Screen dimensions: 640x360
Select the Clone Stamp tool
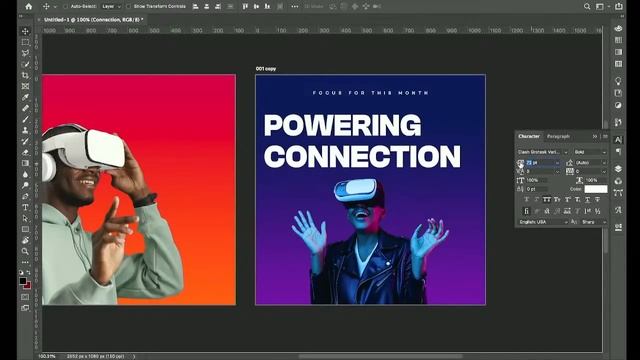pyautogui.click(x=25, y=130)
